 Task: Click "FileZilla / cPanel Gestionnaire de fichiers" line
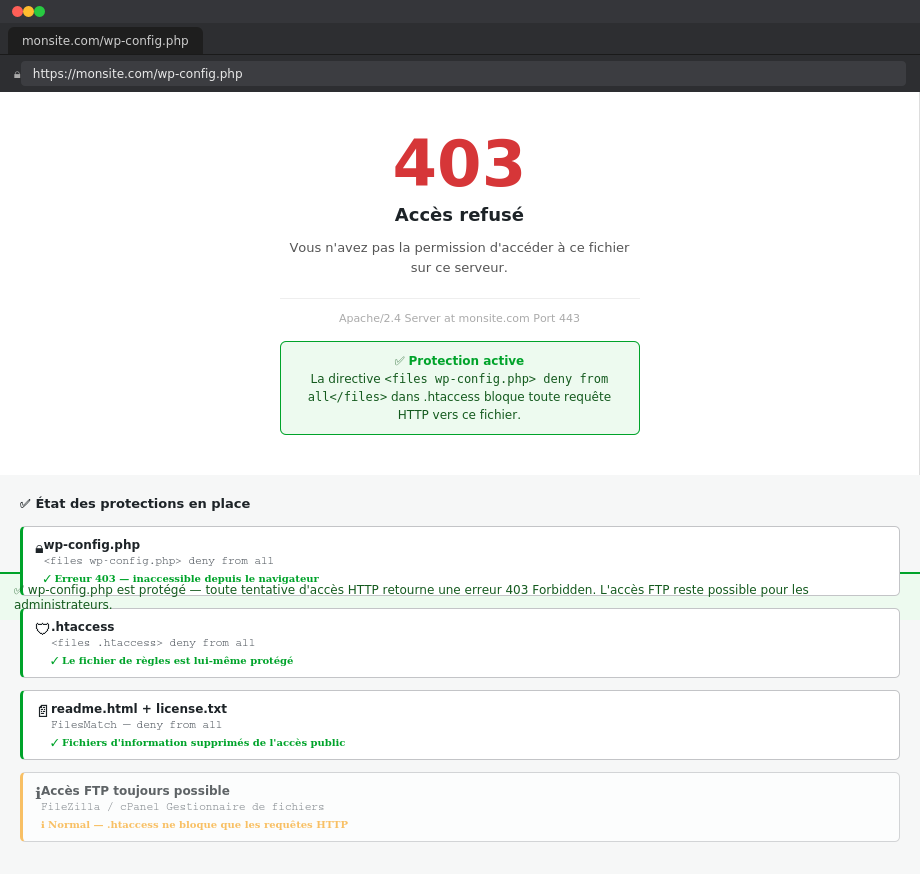point(182,807)
